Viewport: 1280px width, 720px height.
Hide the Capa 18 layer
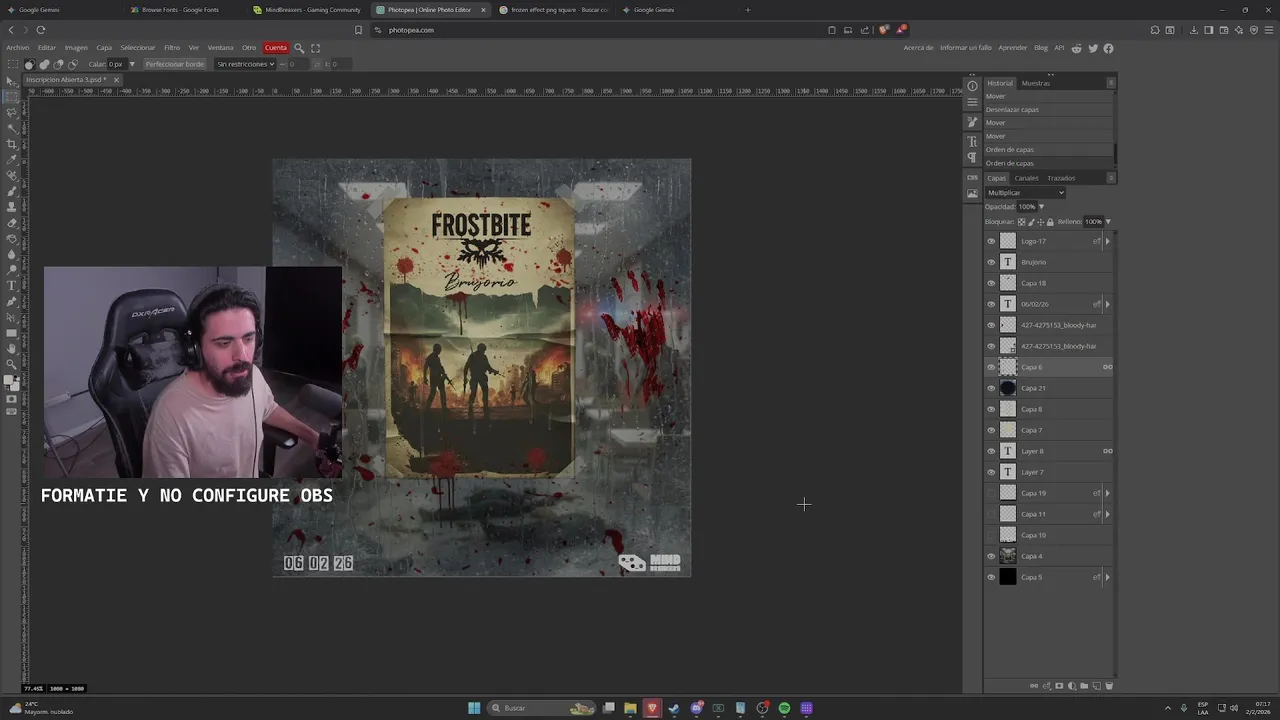(x=991, y=283)
